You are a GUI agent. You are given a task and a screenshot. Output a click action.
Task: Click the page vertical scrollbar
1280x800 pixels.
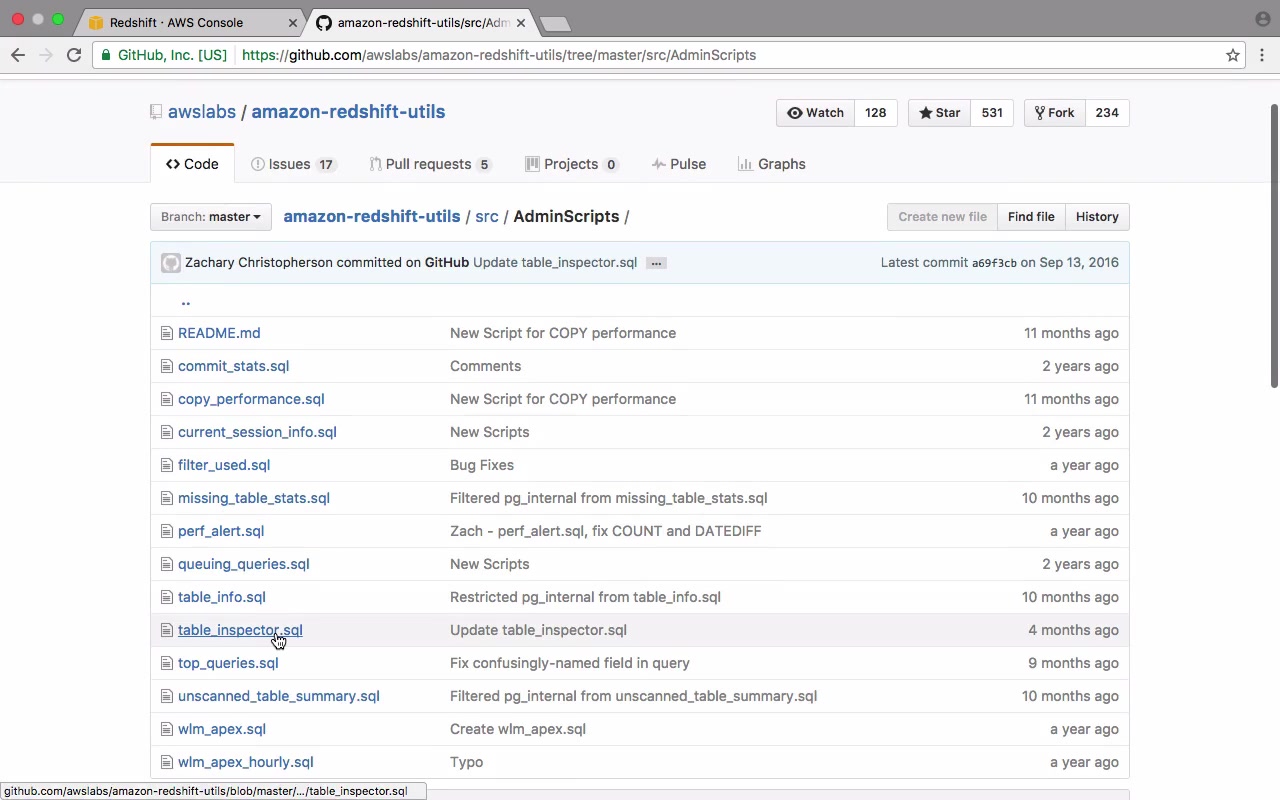(1274, 245)
